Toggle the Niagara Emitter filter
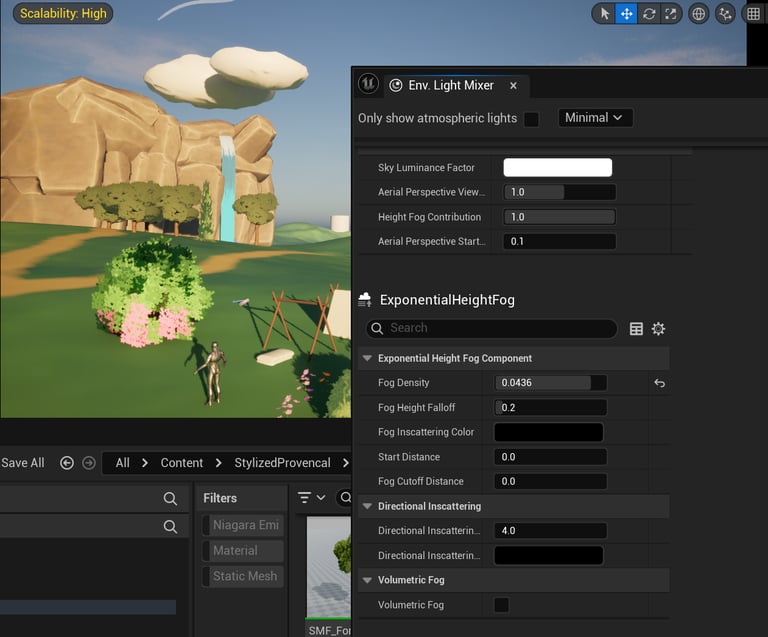Image resolution: width=768 pixels, height=637 pixels. coord(243,525)
